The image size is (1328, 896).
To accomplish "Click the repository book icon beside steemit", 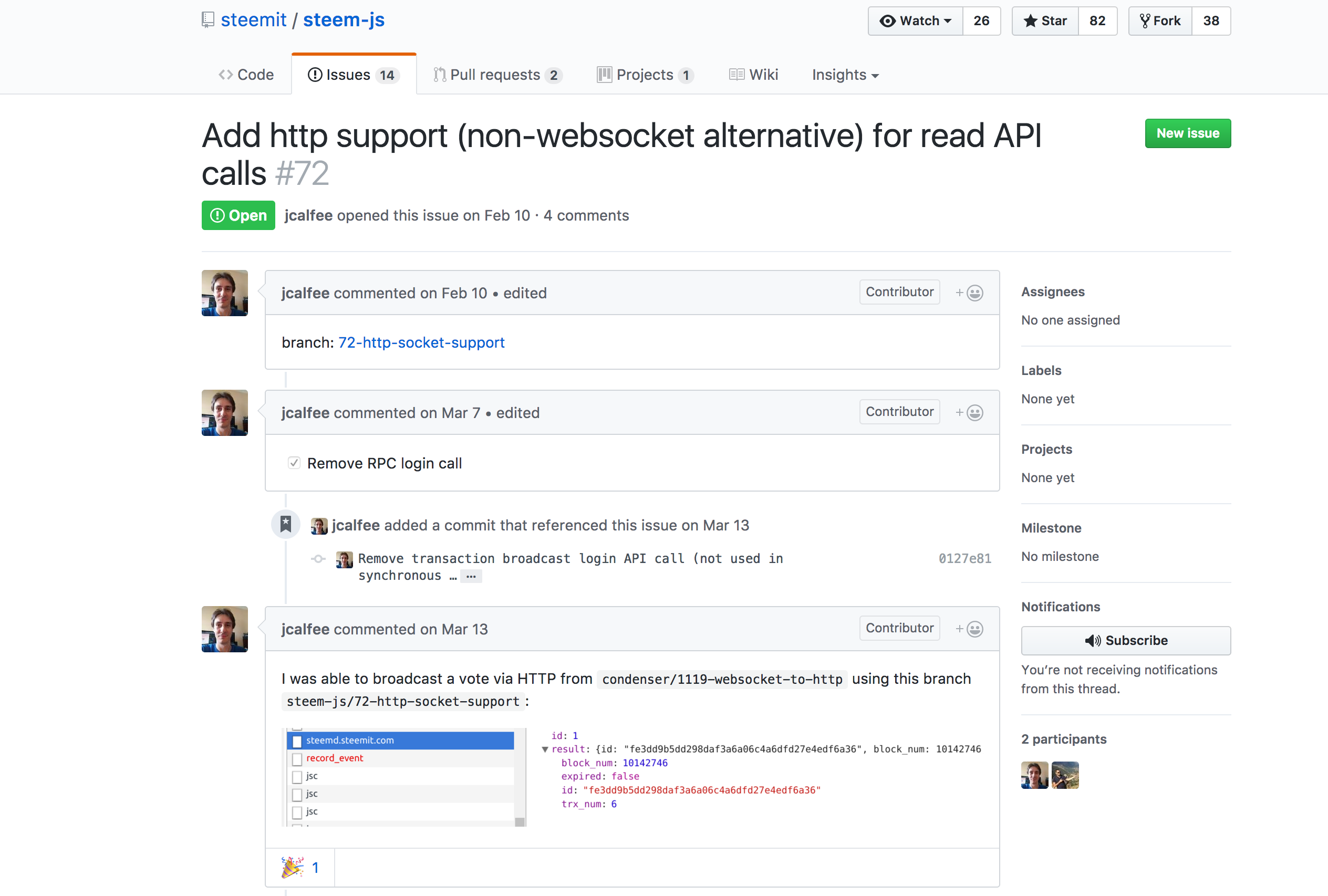I will (x=208, y=20).
